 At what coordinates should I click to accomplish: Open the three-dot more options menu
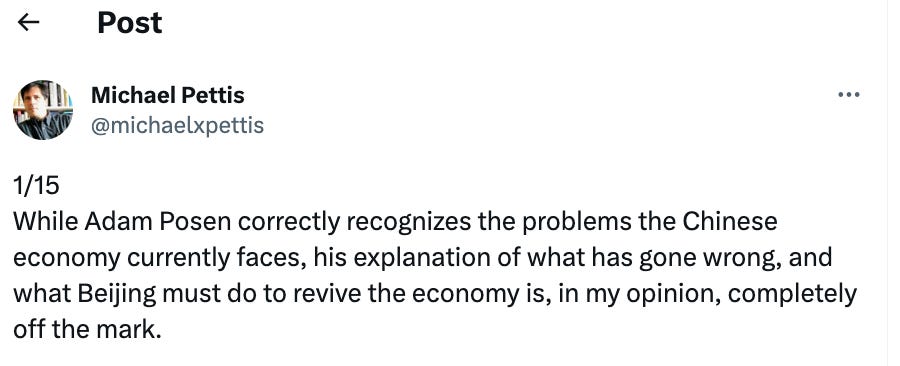click(848, 95)
